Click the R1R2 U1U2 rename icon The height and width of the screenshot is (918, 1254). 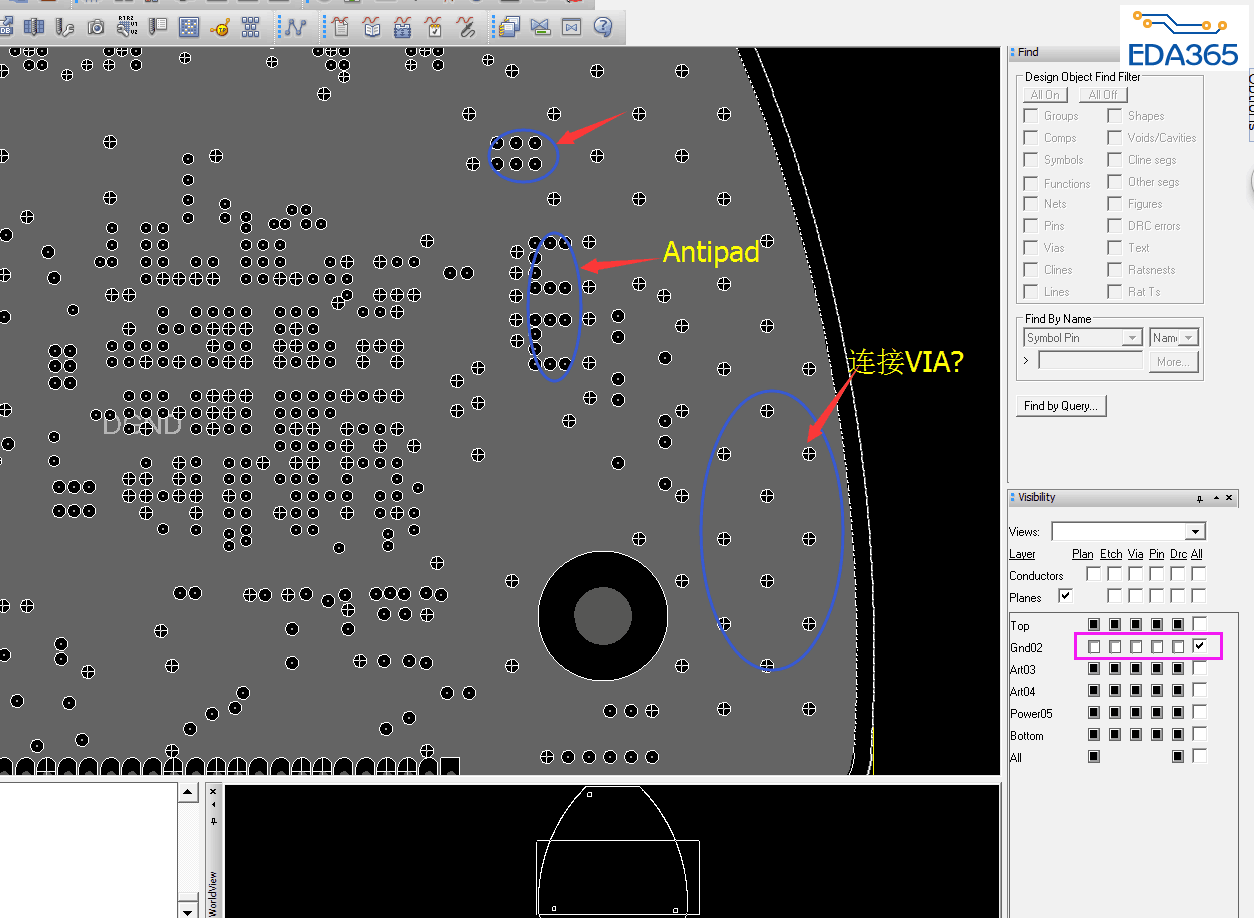[127, 28]
